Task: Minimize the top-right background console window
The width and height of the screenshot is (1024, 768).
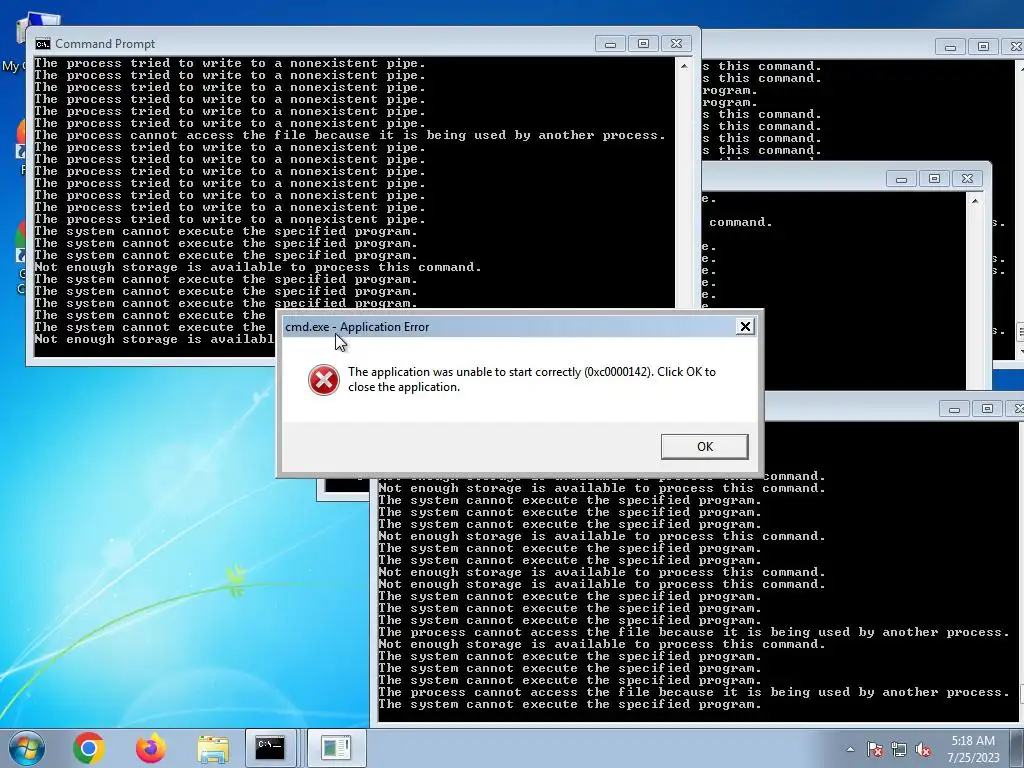Action: [x=950, y=47]
